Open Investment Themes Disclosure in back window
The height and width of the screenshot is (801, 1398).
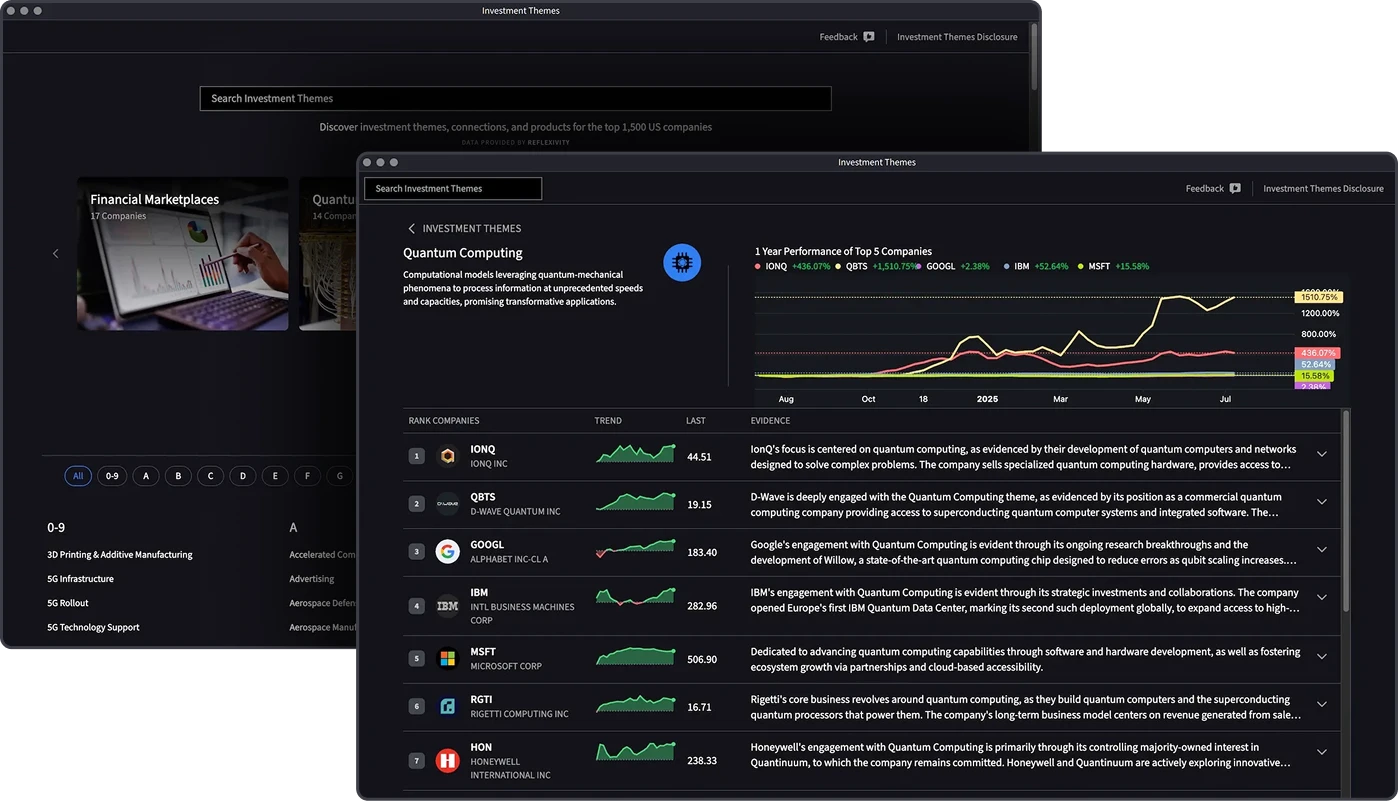click(x=957, y=37)
